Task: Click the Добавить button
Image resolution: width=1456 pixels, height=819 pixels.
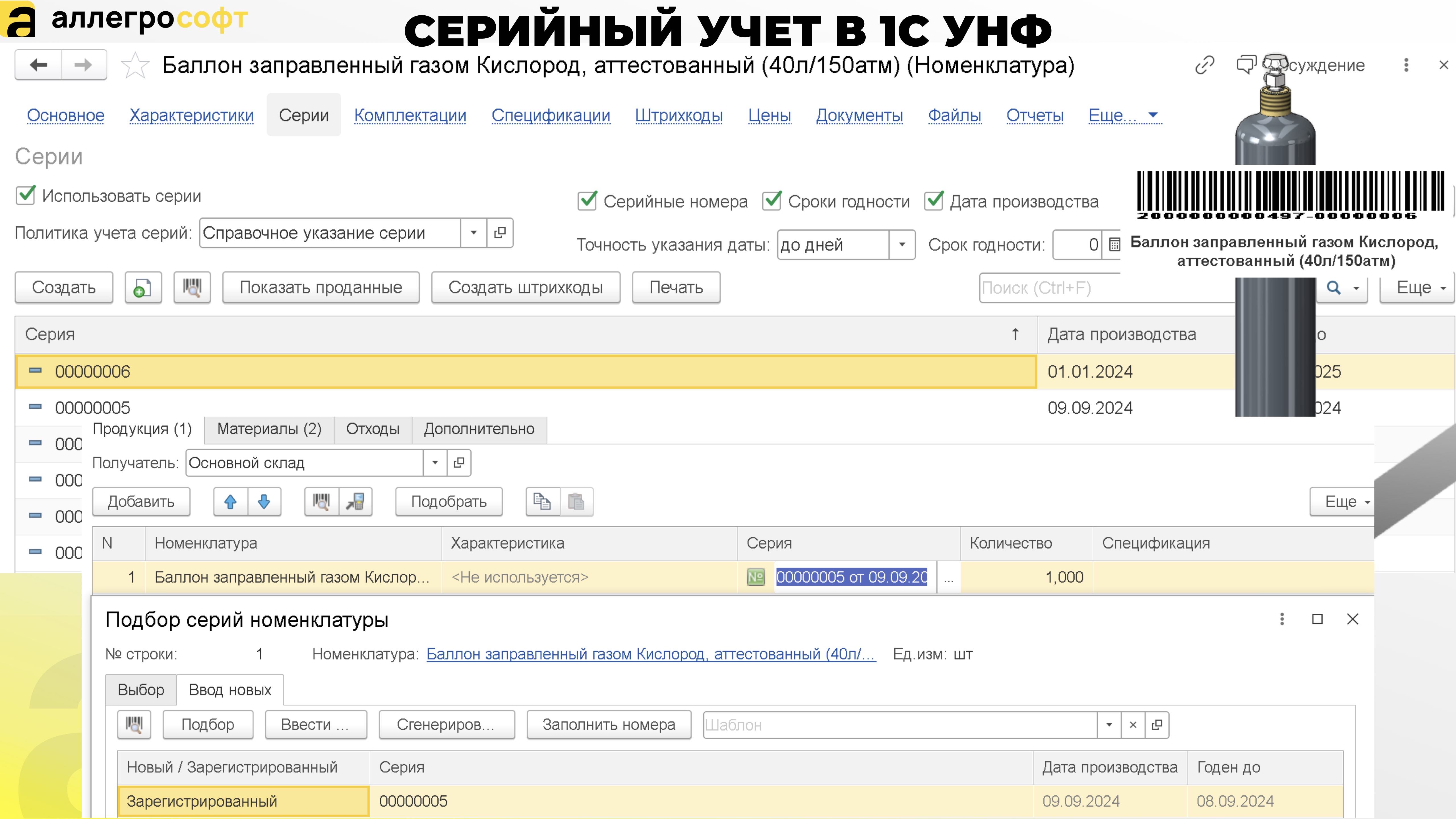Action: 141,501
